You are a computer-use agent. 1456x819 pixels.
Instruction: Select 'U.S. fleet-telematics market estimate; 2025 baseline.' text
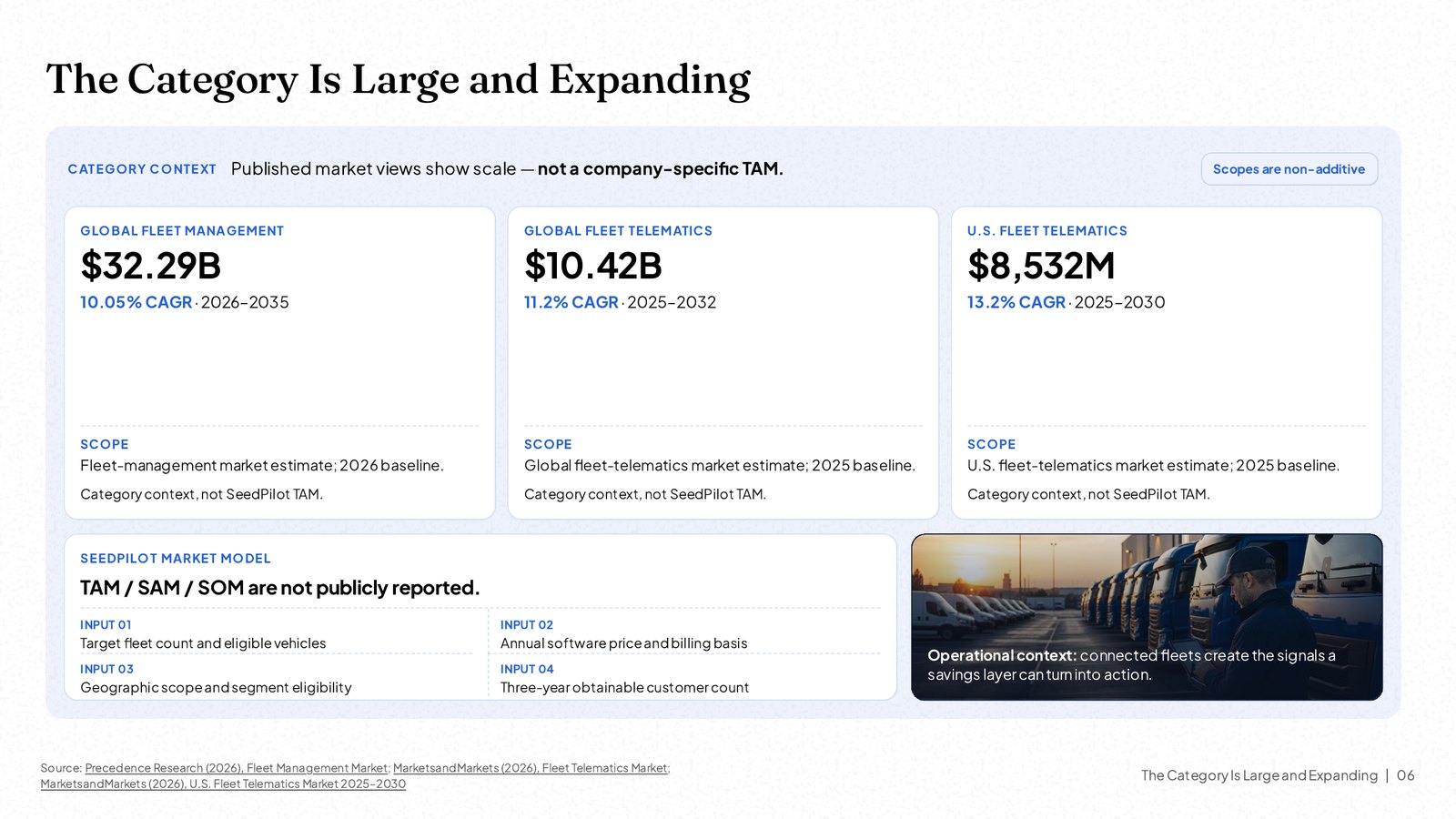click(x=1153, y=465)
